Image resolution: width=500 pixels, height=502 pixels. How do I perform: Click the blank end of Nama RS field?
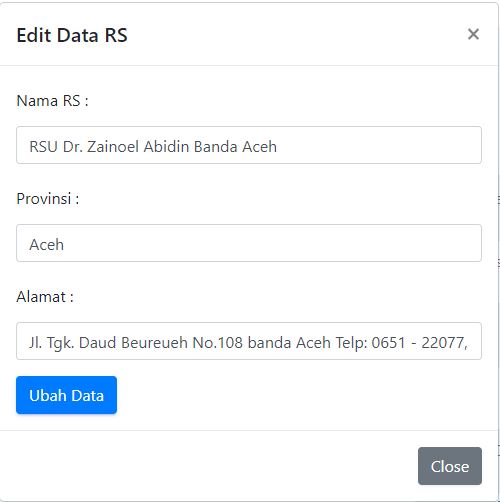(x=378, y=145)
